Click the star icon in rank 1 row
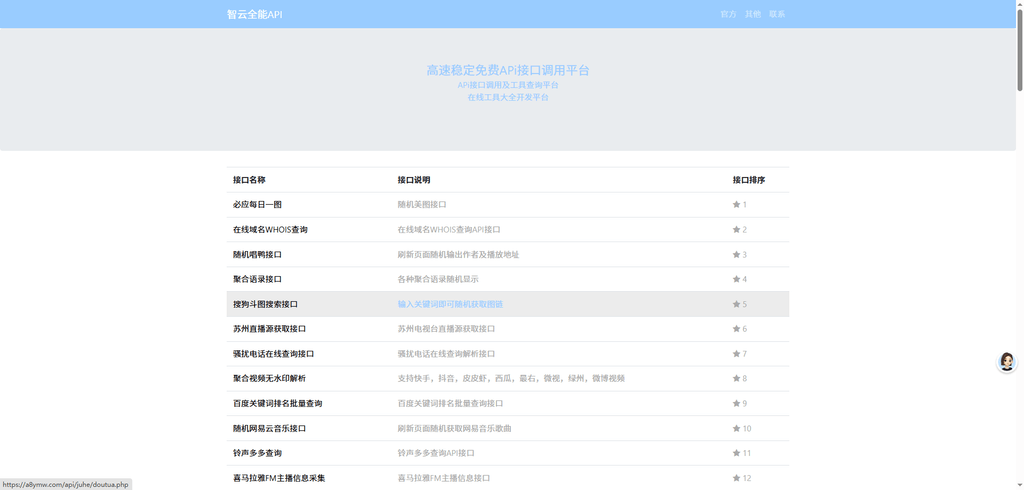 (737, 204)
